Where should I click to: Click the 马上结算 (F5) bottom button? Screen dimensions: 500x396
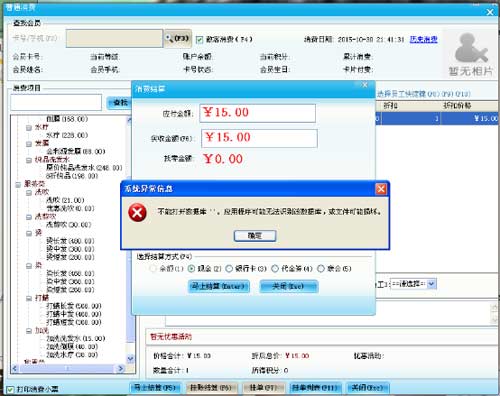pyautogui.click(x=155, y=388)
